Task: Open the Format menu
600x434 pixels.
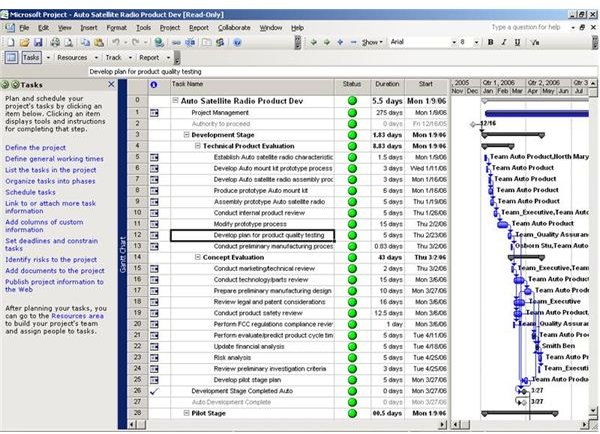Action: coord(117,28)
